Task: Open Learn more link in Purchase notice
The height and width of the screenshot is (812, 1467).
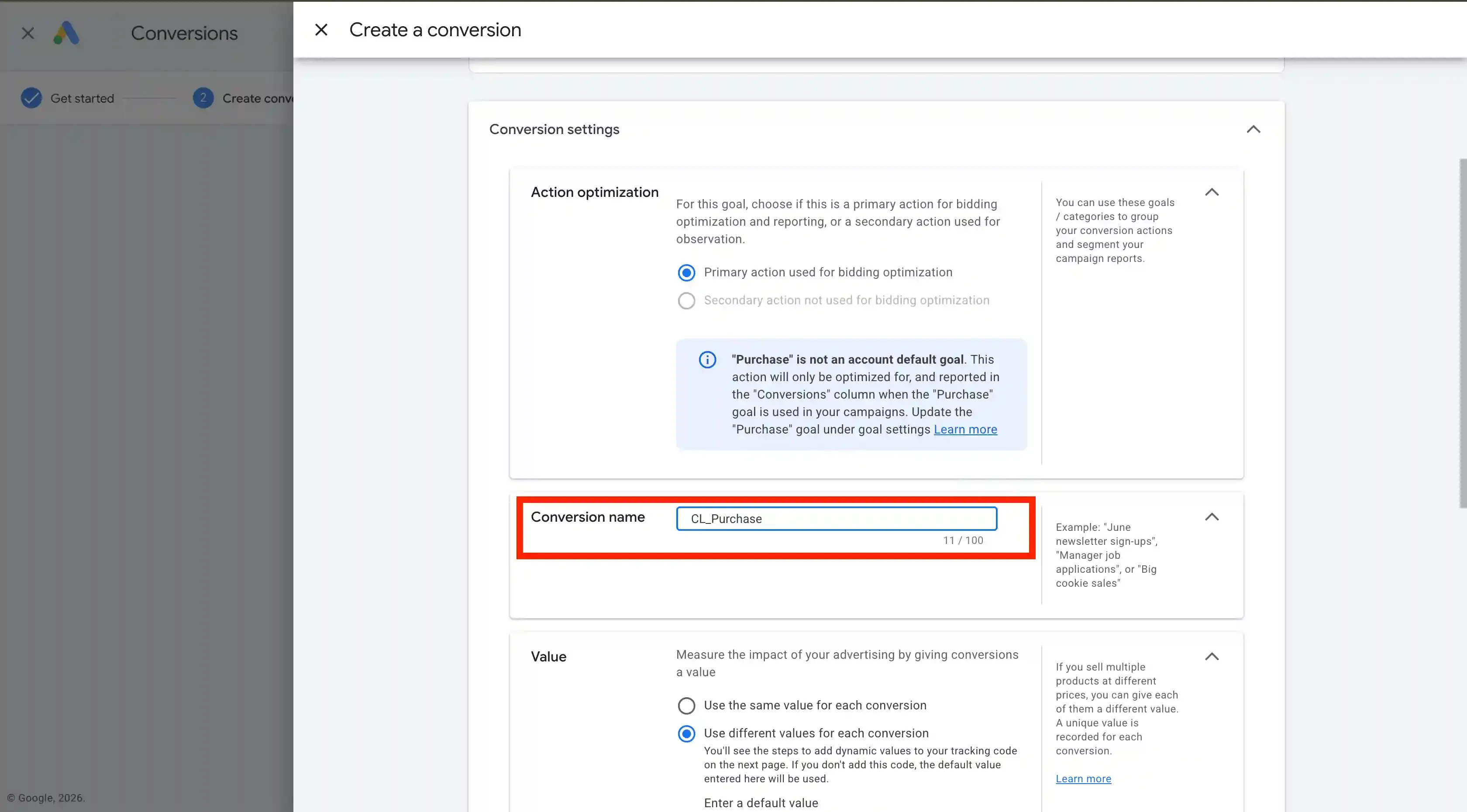Action: pos(965,429)
